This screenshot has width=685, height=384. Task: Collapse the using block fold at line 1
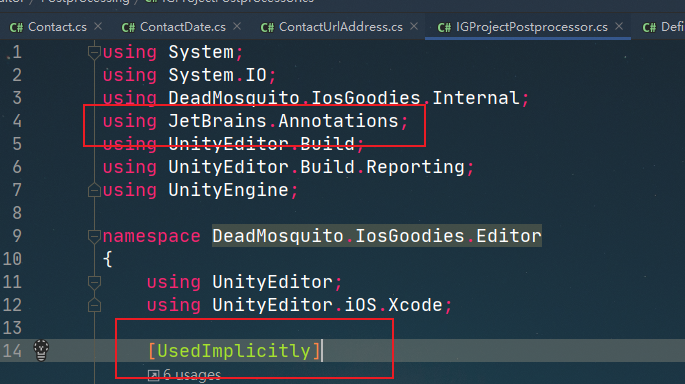click(x=94, y=52)
